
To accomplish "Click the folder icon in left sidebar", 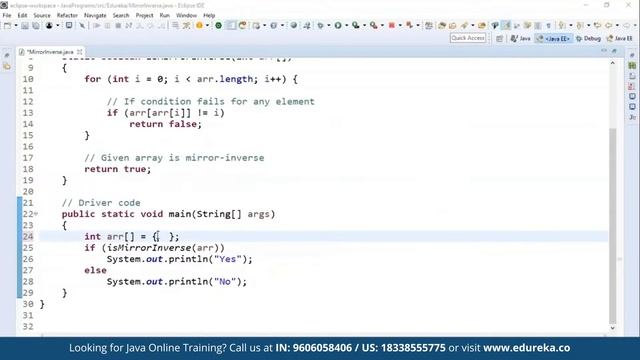I will [x=7, y=66].
